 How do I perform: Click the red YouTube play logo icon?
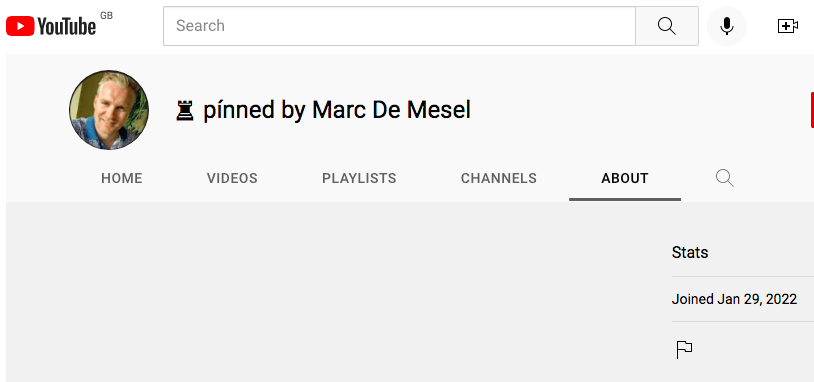pyautogui.click(x=20, y=26)
